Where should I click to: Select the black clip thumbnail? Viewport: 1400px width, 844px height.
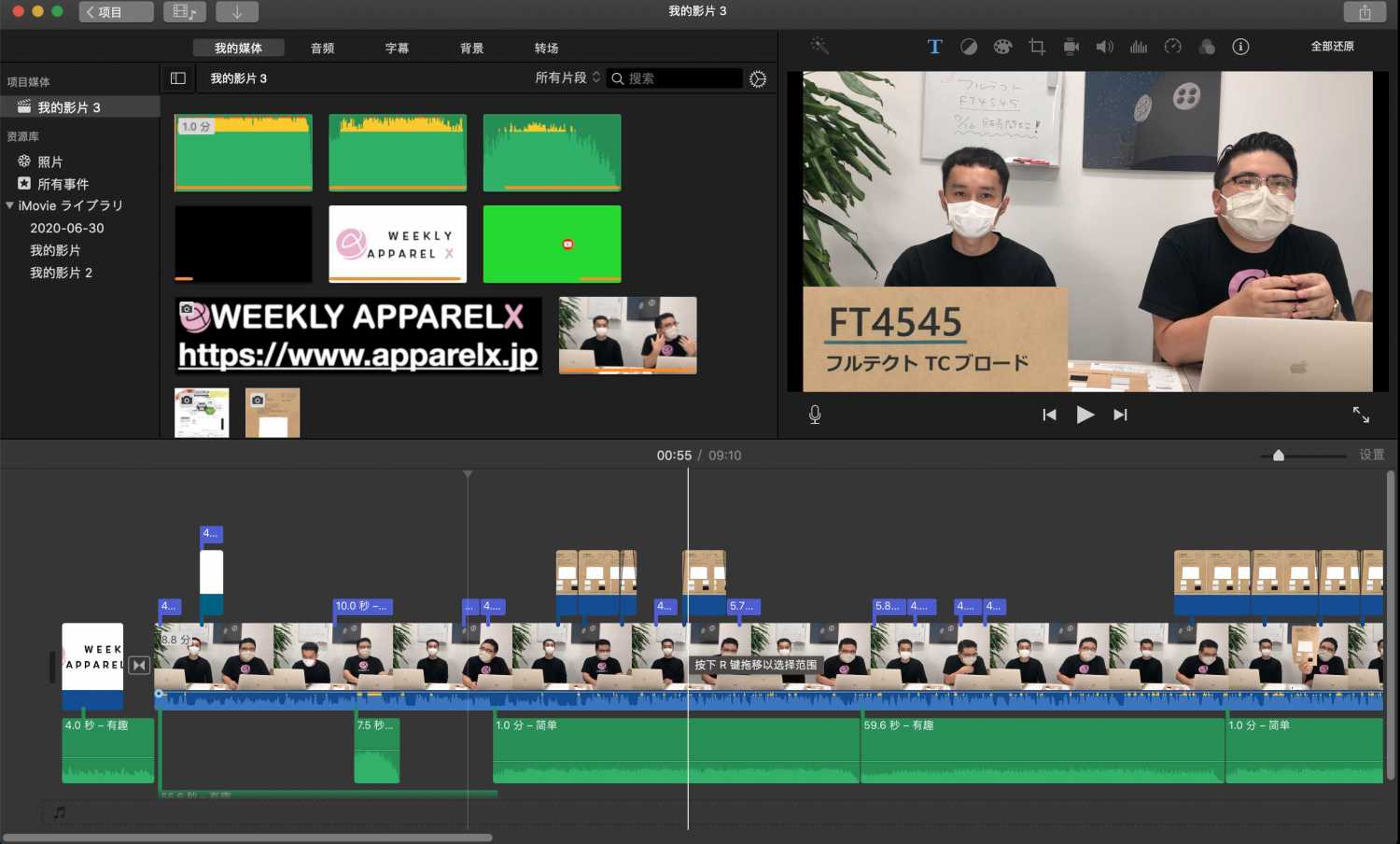244,244
